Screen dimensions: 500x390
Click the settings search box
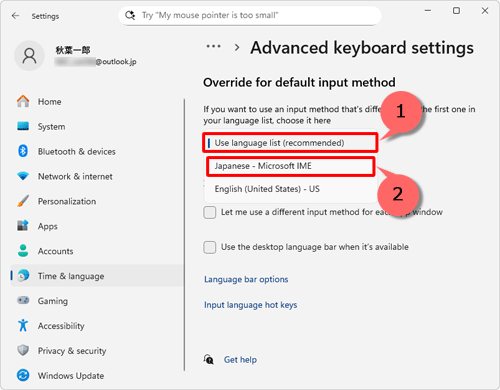coord(250,15)
